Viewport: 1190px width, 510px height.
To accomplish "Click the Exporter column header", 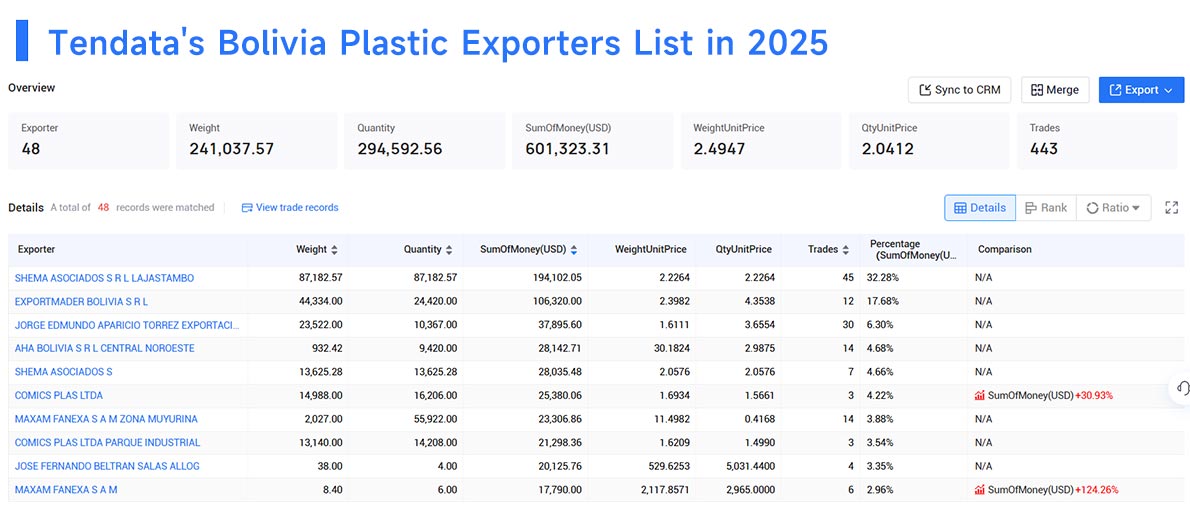I will click(x=36, y=250).
